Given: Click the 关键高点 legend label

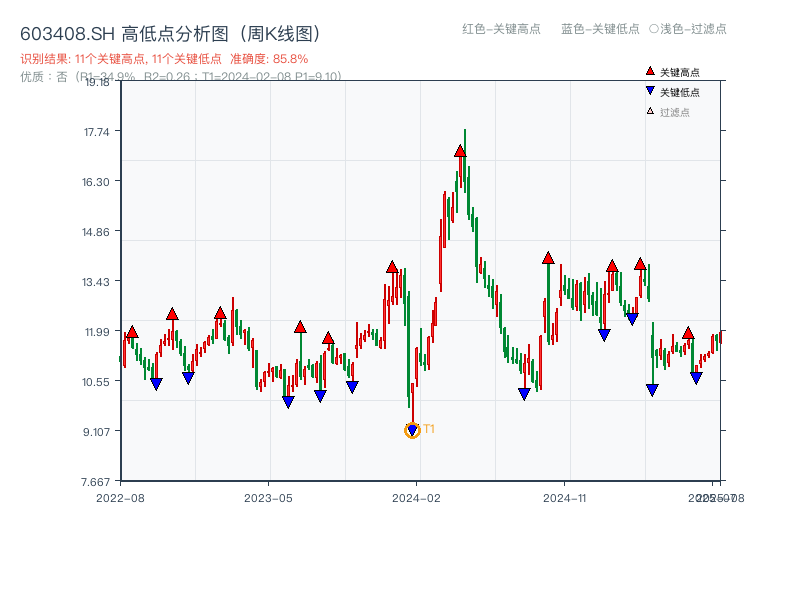Looking at the screenshot, I should 680,72.
